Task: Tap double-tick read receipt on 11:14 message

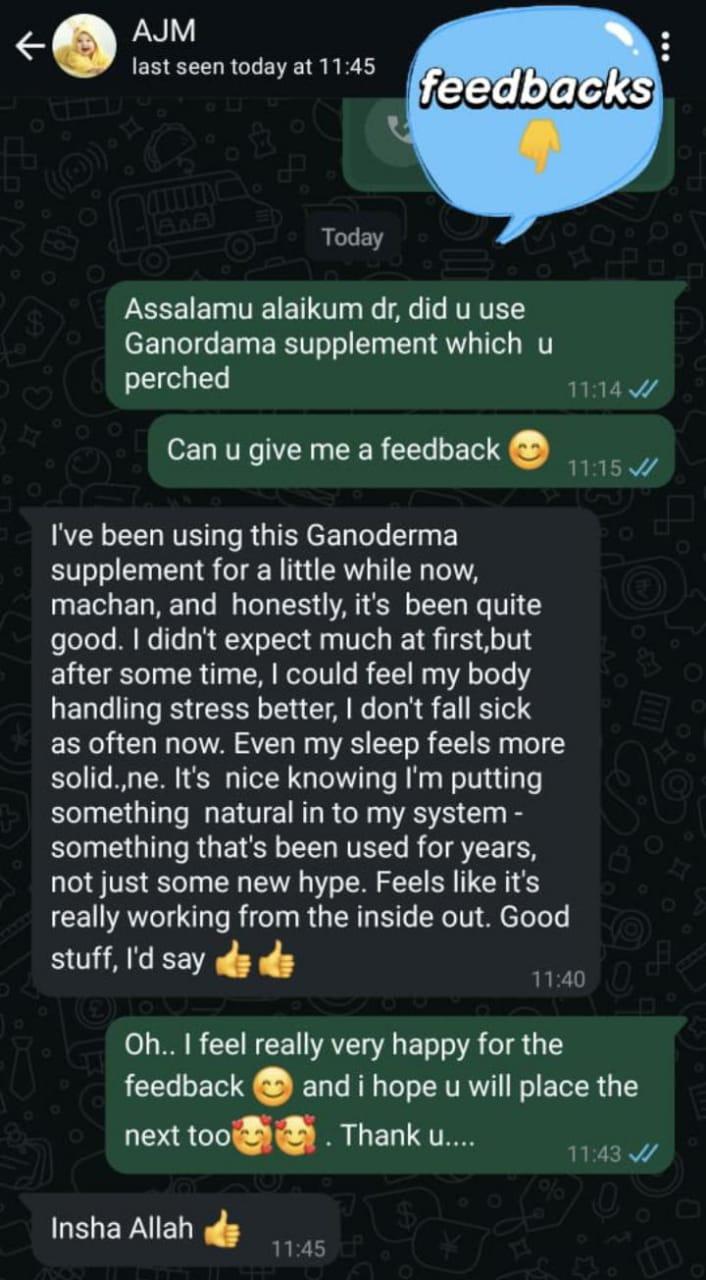Action: [644, 390]
